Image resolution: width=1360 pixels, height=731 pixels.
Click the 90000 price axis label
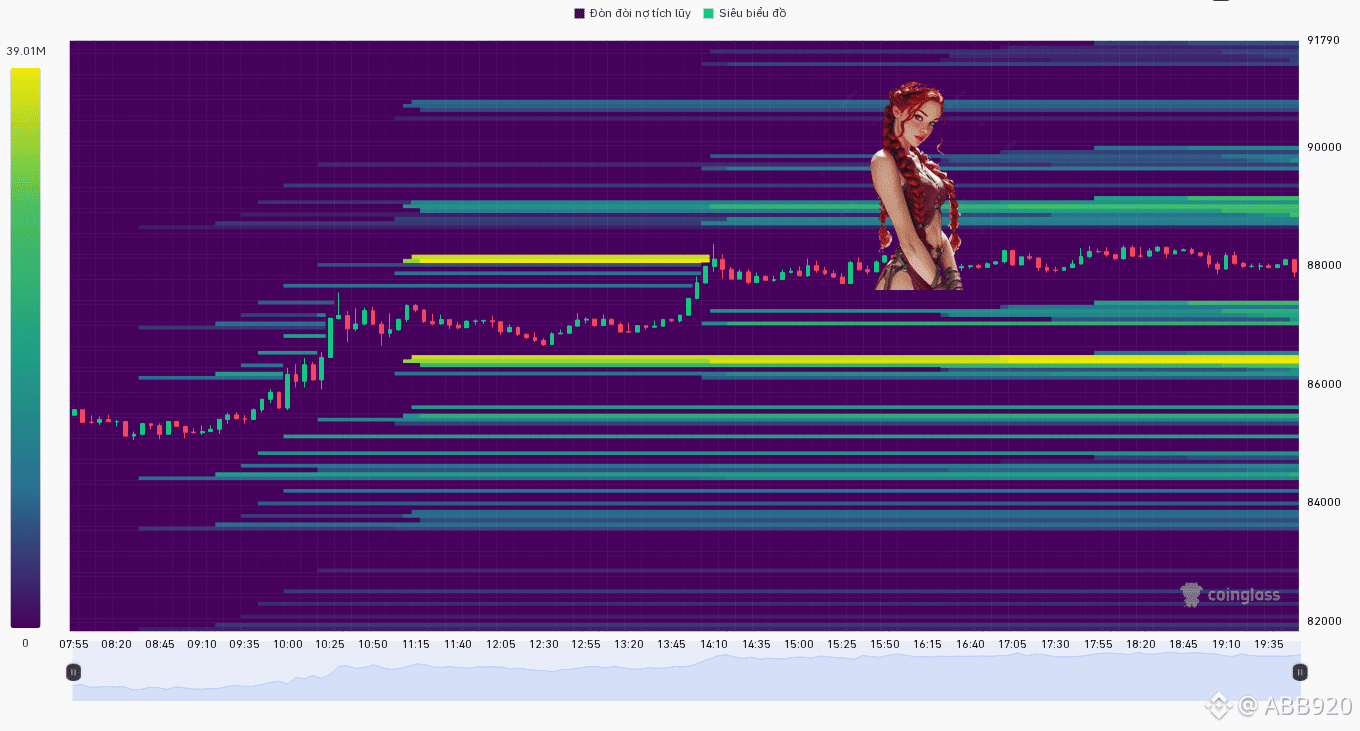pos(1323,147)
